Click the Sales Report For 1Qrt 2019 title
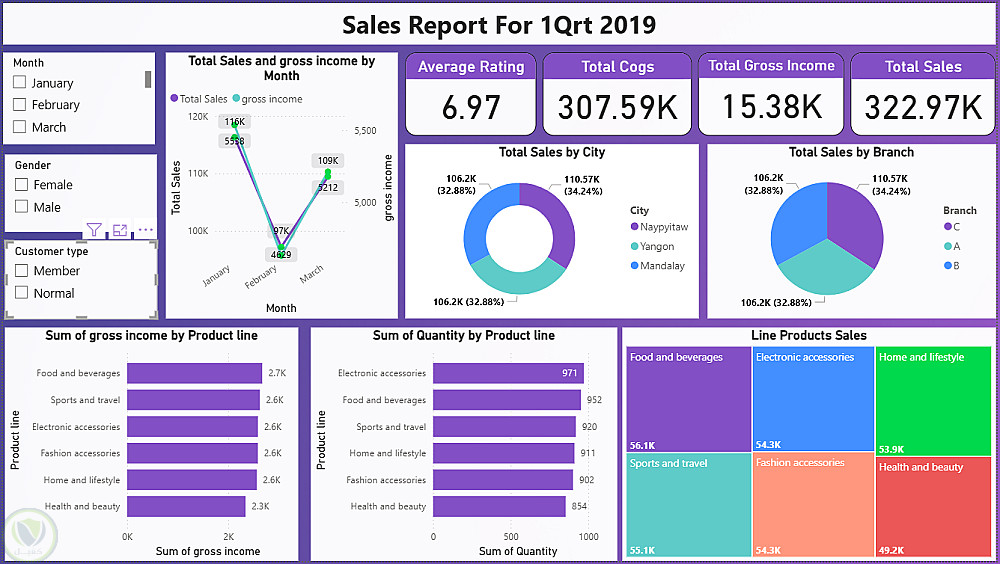Screen dimensions: 1000x564 click(x=499, y=25)
